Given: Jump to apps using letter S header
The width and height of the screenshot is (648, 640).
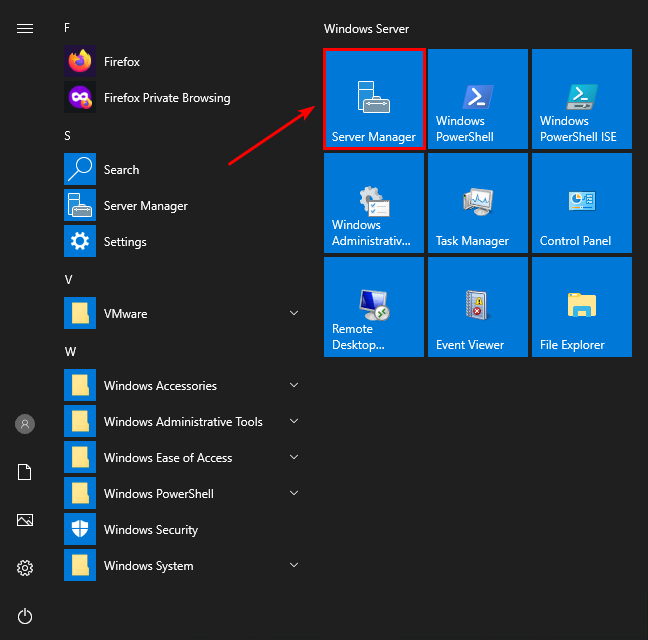Looking at the screenshot, I should 67,135.
